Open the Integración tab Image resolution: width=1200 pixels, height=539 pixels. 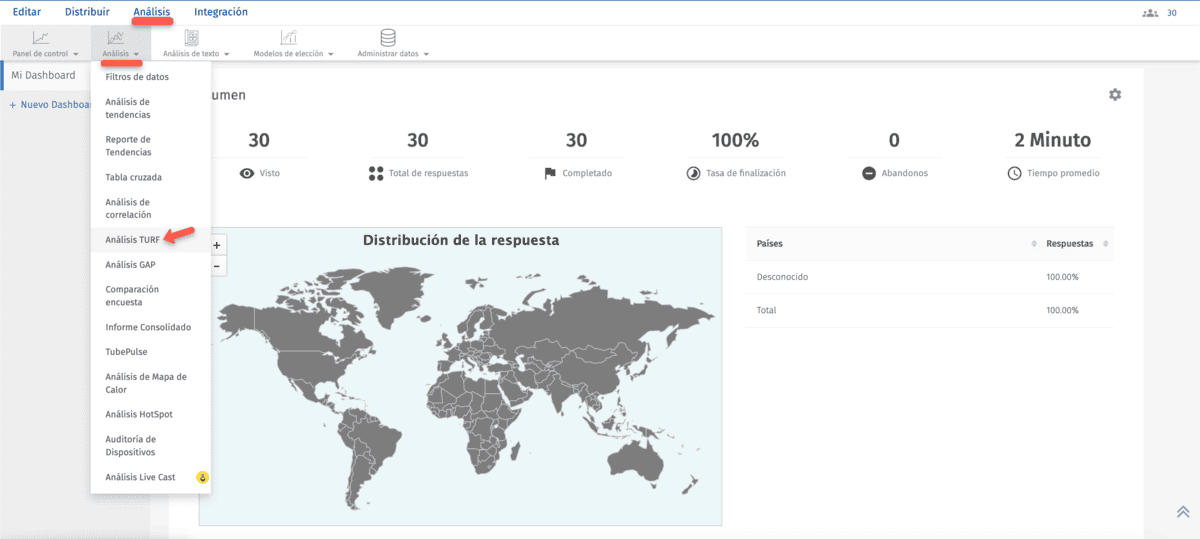[x=220, y=12]
